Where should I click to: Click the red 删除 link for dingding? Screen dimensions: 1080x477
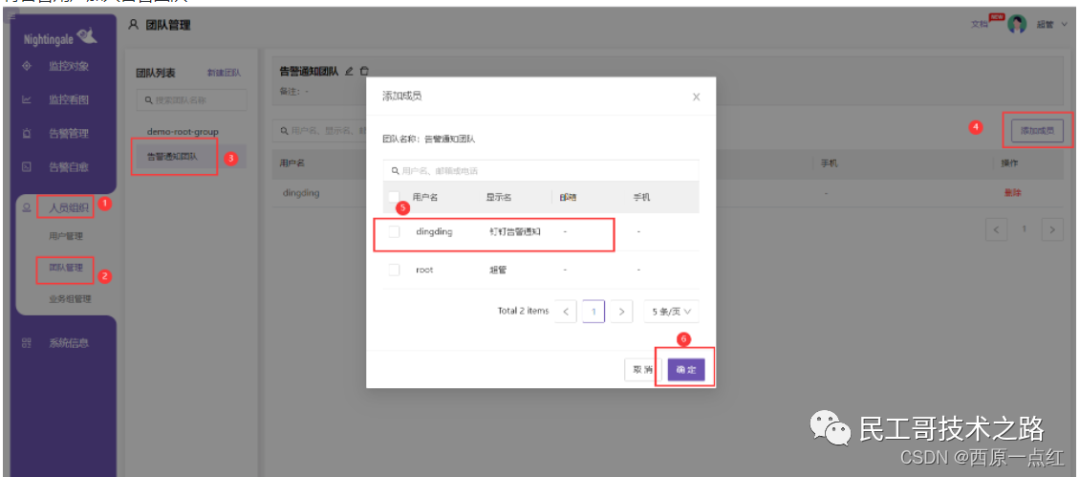click(1012, 193)
